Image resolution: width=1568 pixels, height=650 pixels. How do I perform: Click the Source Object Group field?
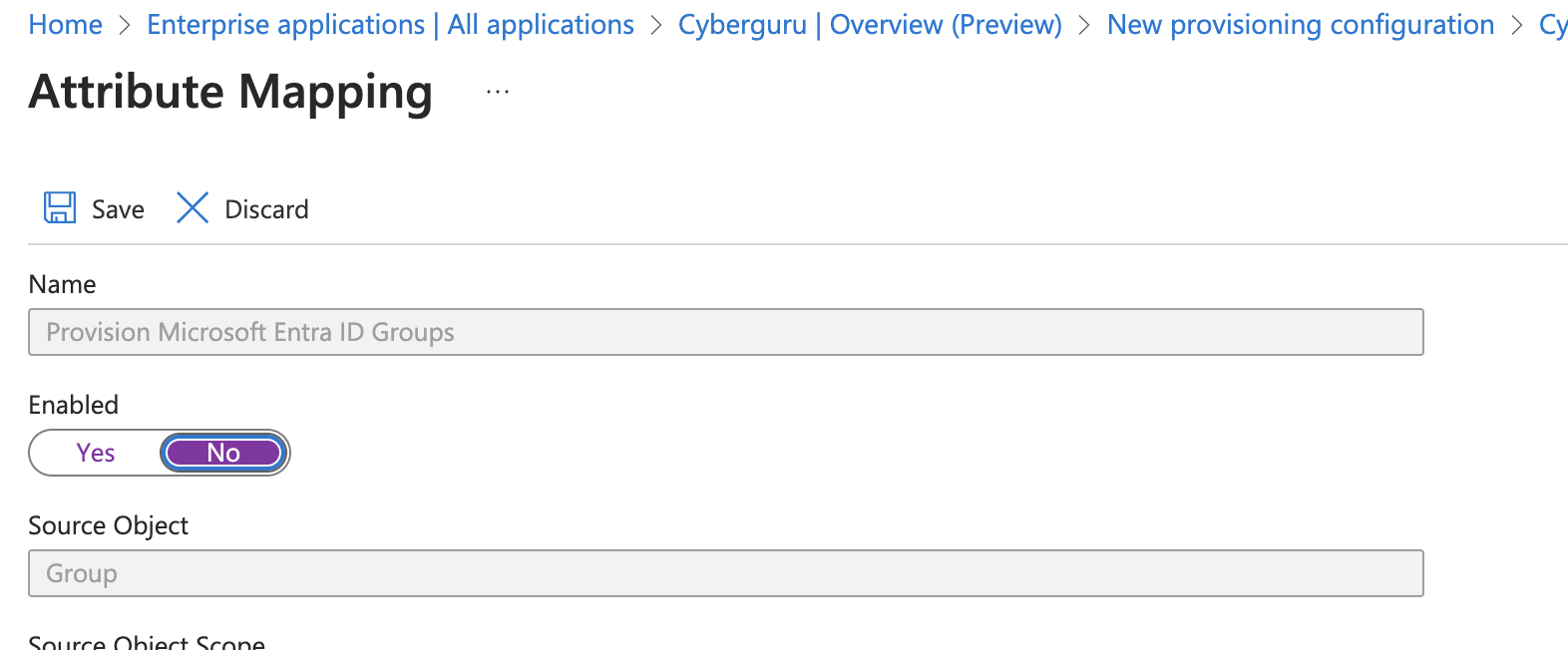(x=726, y=573)
